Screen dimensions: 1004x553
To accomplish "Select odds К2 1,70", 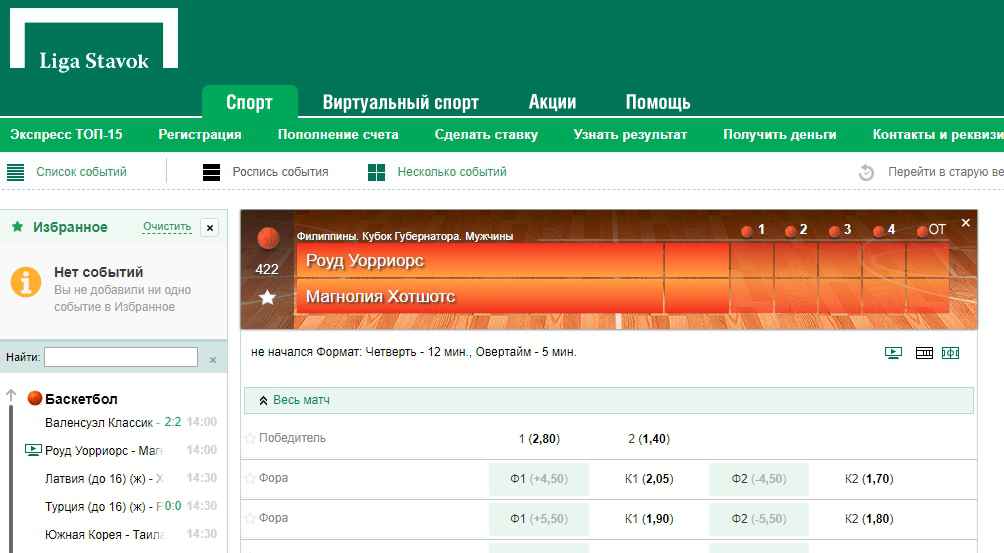I will click(869, 479).
